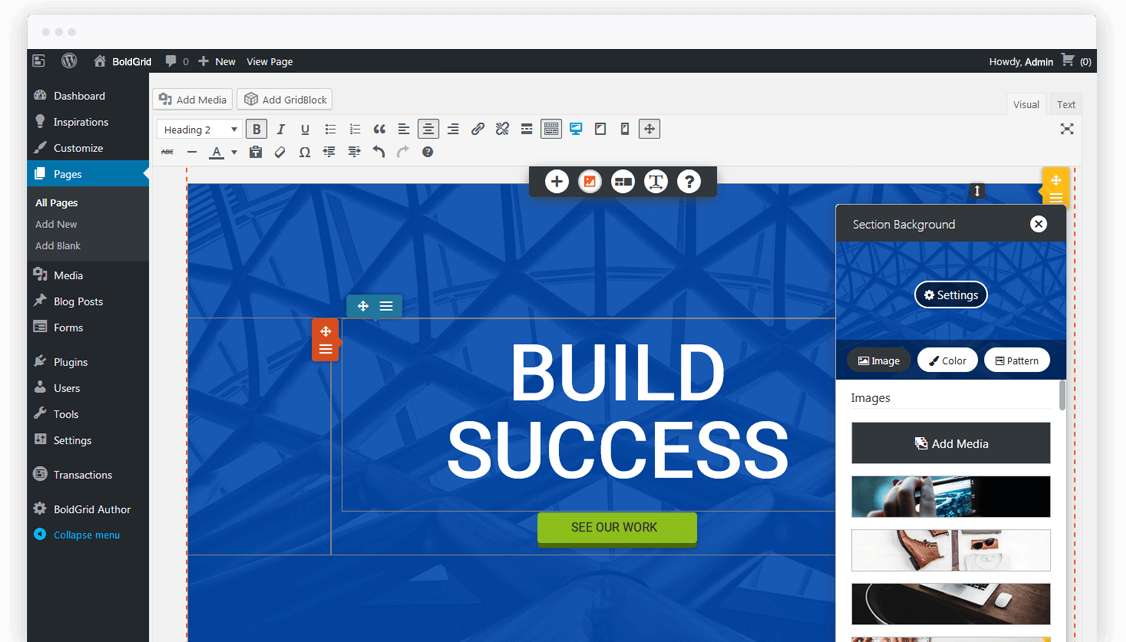Switch to the Text editor tab
1126x642 pixels.
(x=1066, y=104)
